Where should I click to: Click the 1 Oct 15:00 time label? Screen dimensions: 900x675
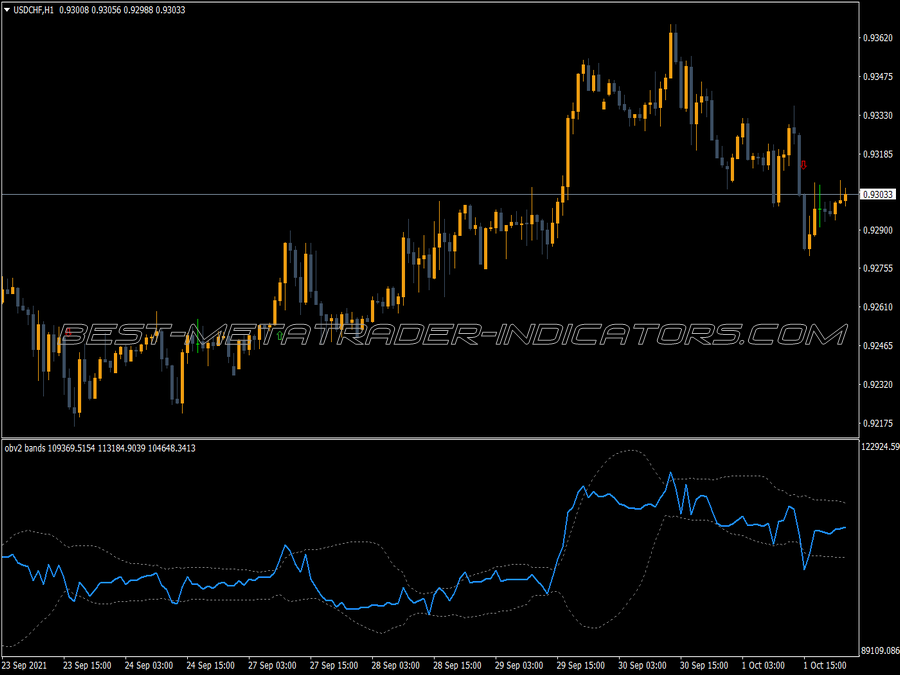pos(825,666)
